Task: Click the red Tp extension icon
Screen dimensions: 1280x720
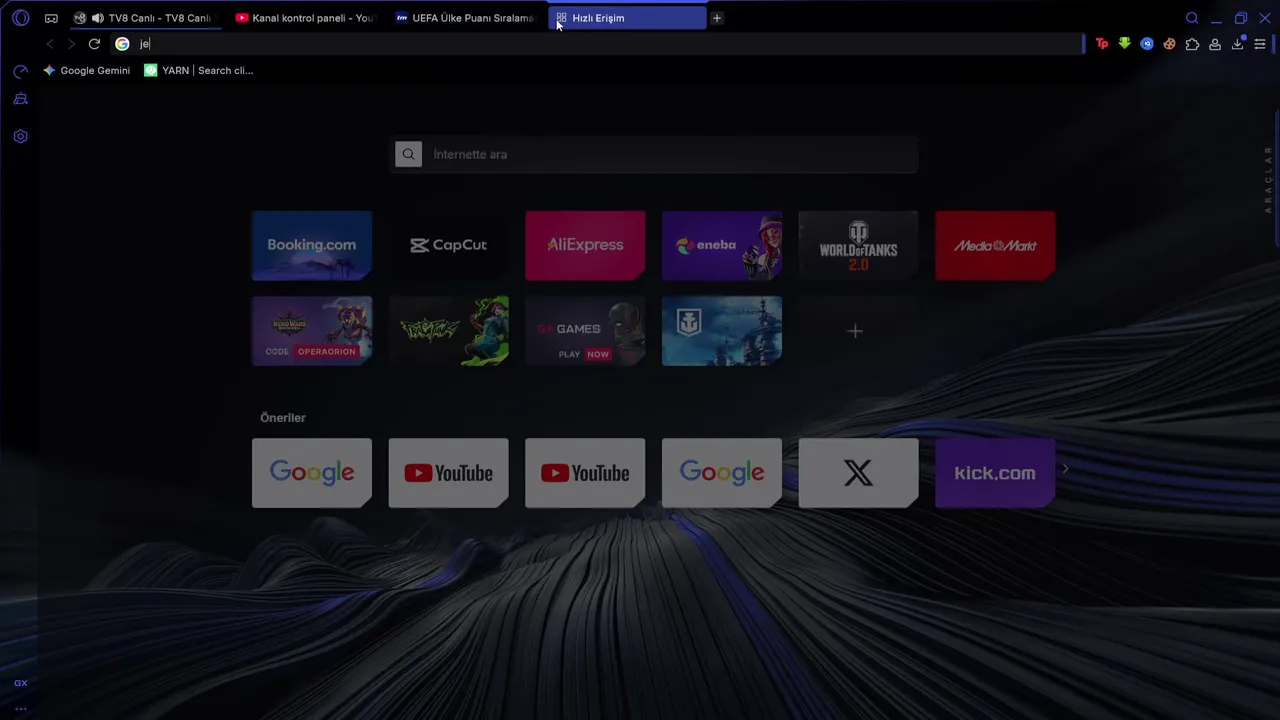Action: (1102, 44)
